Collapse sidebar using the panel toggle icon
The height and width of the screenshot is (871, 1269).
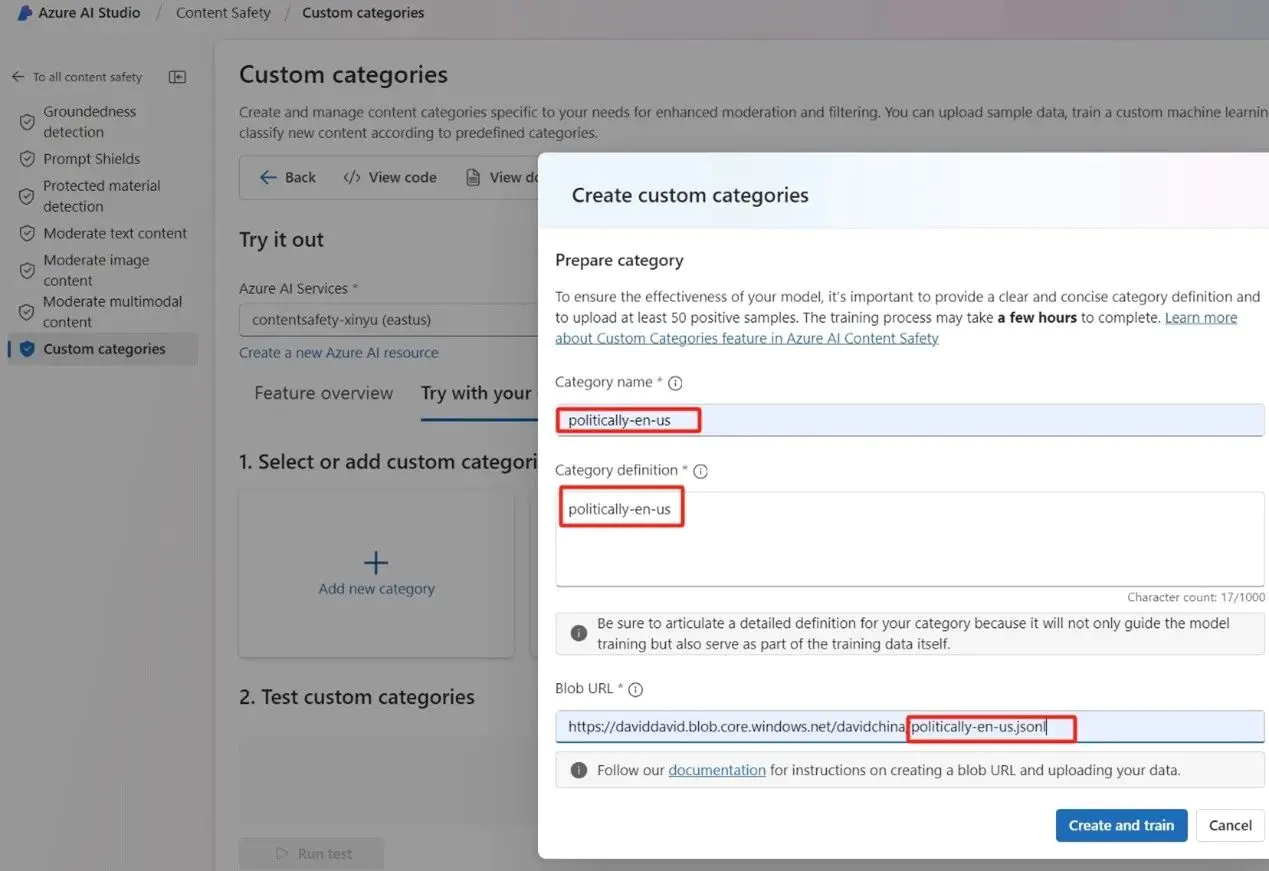pyautogui.click(x=177, y=77)
